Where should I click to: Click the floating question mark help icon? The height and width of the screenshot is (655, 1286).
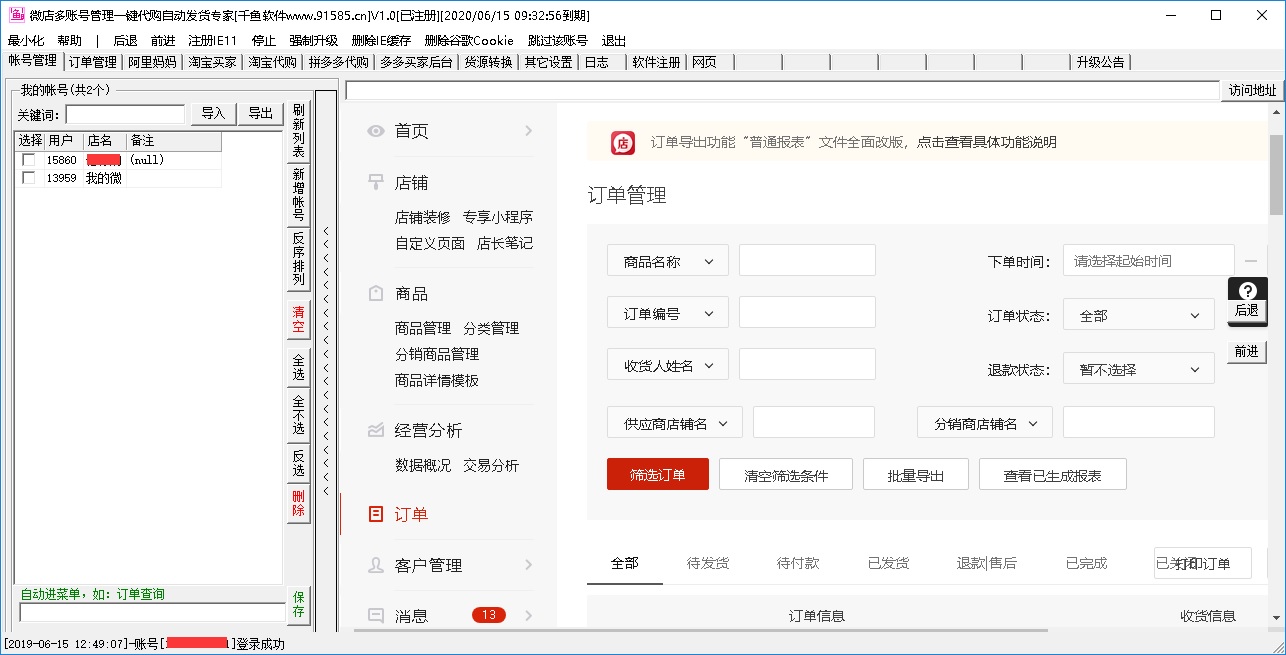pyautogui.click(x=1246, y=291)
